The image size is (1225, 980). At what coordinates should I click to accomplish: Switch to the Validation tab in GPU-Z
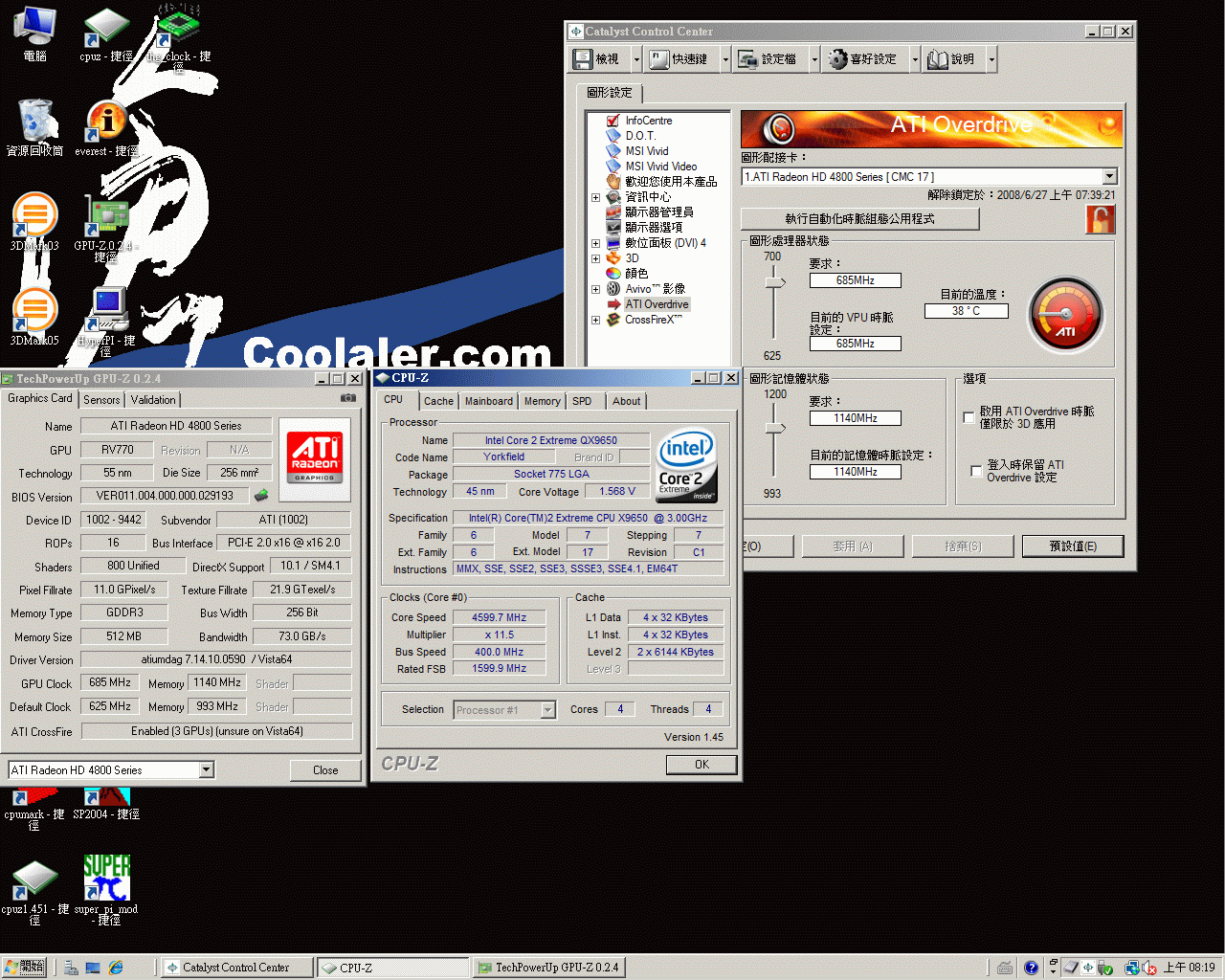point(153,400)
